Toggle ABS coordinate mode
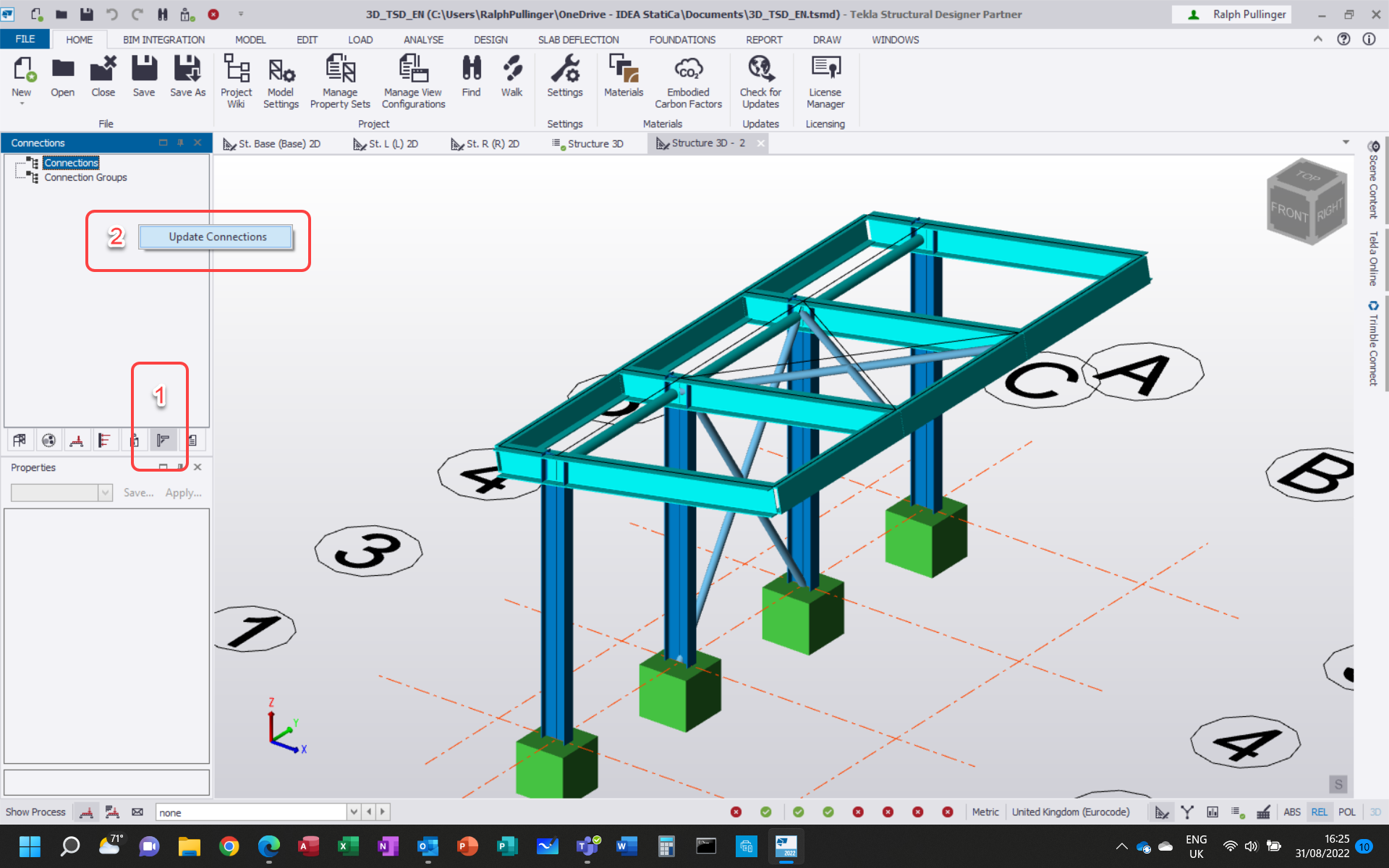The width and height of the screenshot is (1389, 868). click(1292, 812)
